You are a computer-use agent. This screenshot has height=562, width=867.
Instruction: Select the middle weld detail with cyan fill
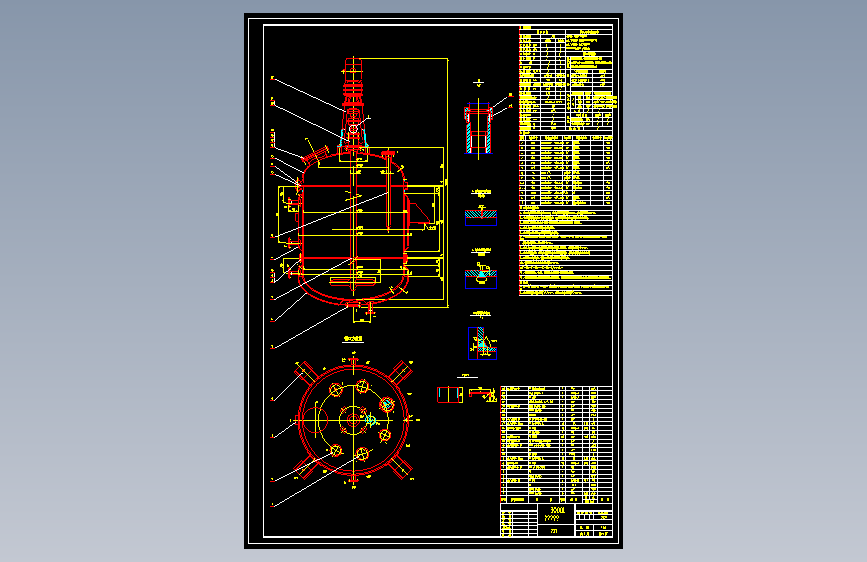tap(481, 277)
